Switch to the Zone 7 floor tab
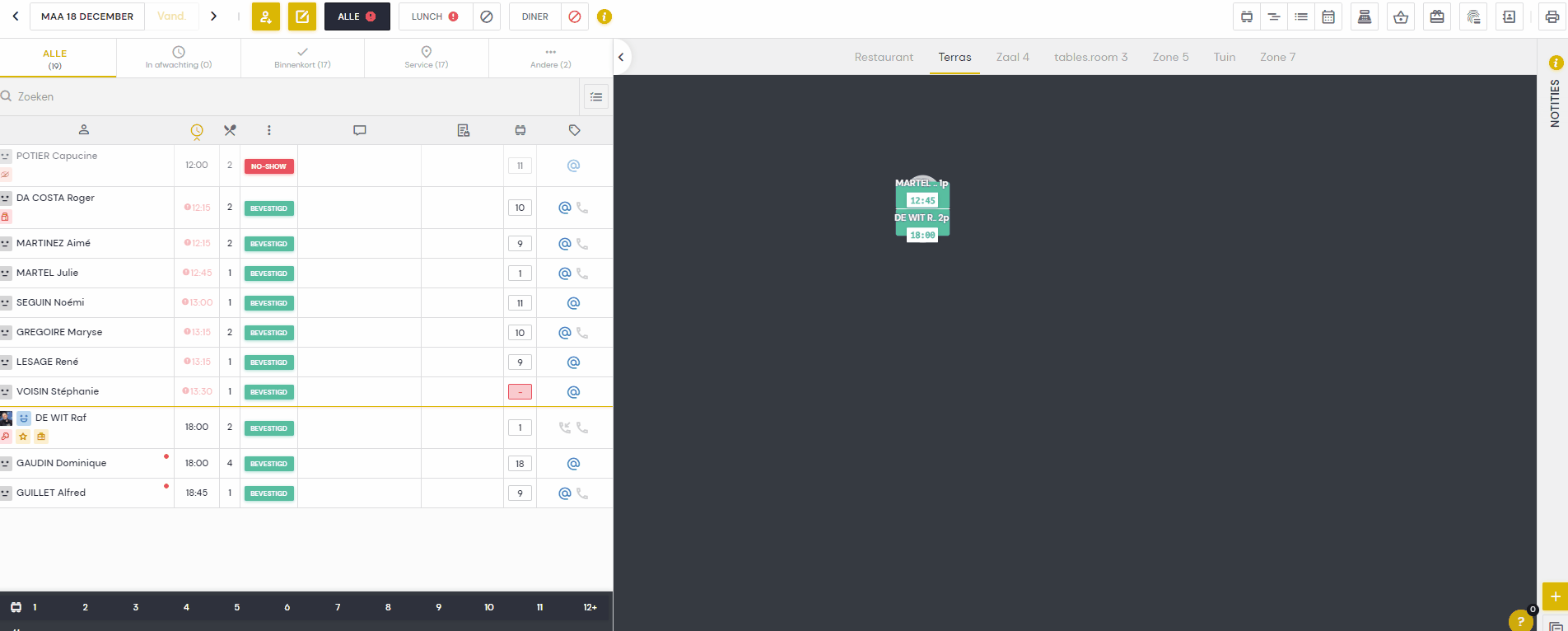 1277,57
